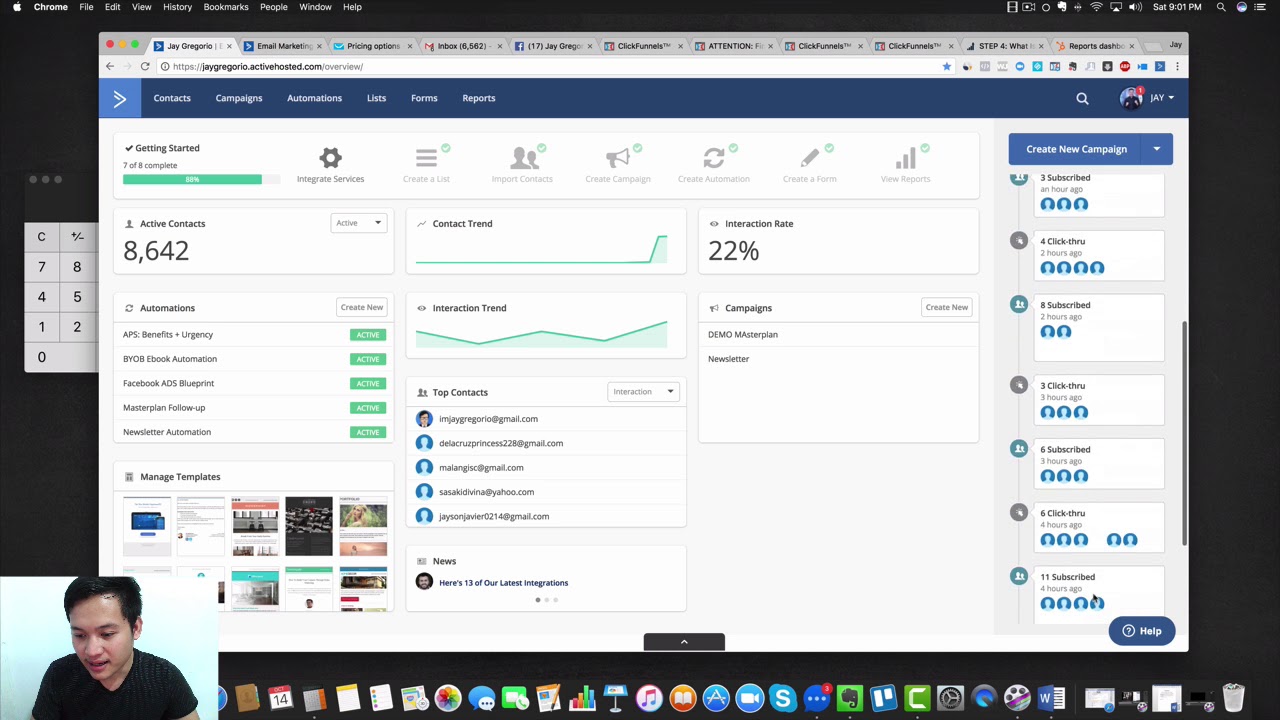Click the 88% Getting Started progress bar
Screen dimensions: 1280x720
192,179
